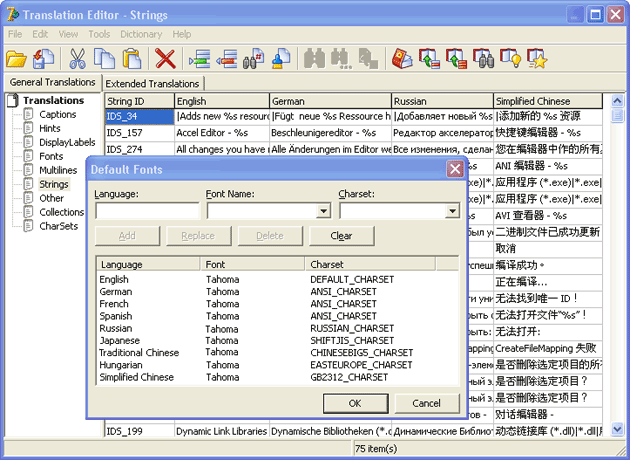630x460 pixels.
Task: Click the paste clipboard toolbar icon
Action: click(x=132, y=59)
